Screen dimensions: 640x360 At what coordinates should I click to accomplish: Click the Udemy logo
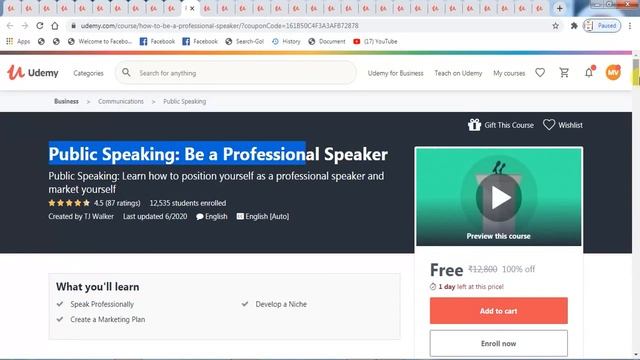pyautogui.click(x=33, y=73)
